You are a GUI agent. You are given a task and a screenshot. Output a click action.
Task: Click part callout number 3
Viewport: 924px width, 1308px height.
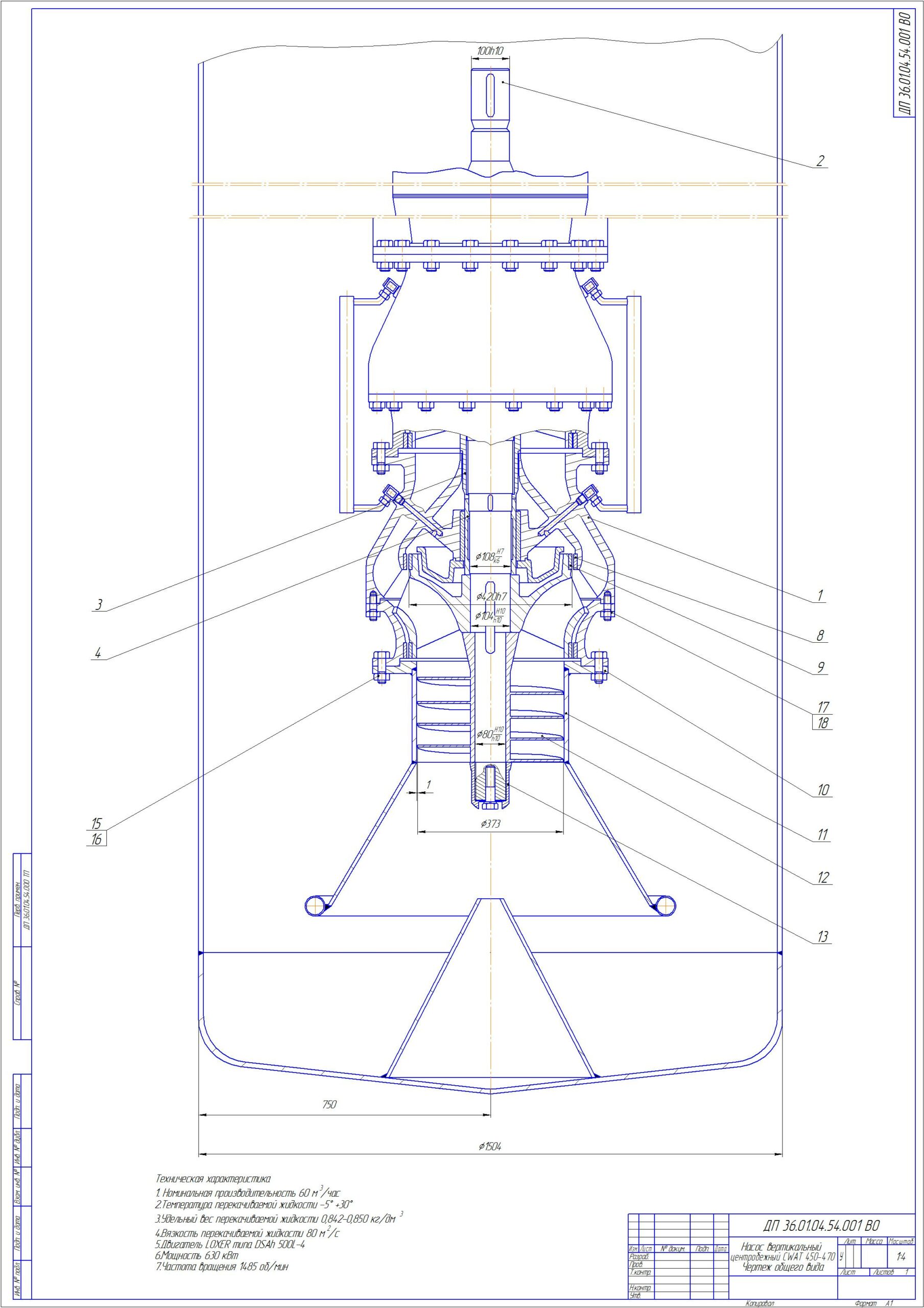(99, 605)
